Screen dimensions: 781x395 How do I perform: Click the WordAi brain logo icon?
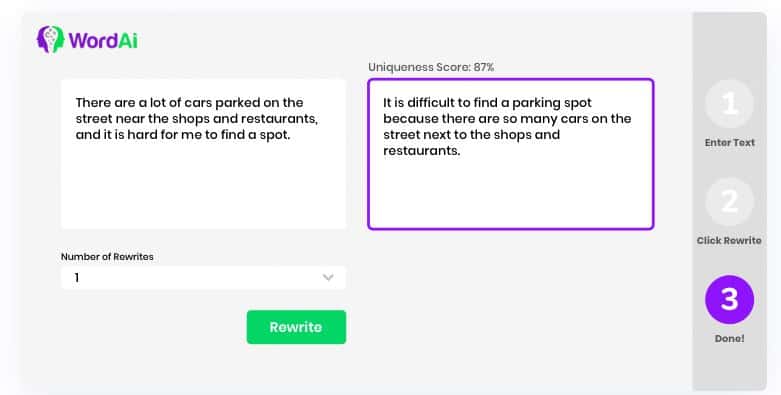click(x=50, y=39)
